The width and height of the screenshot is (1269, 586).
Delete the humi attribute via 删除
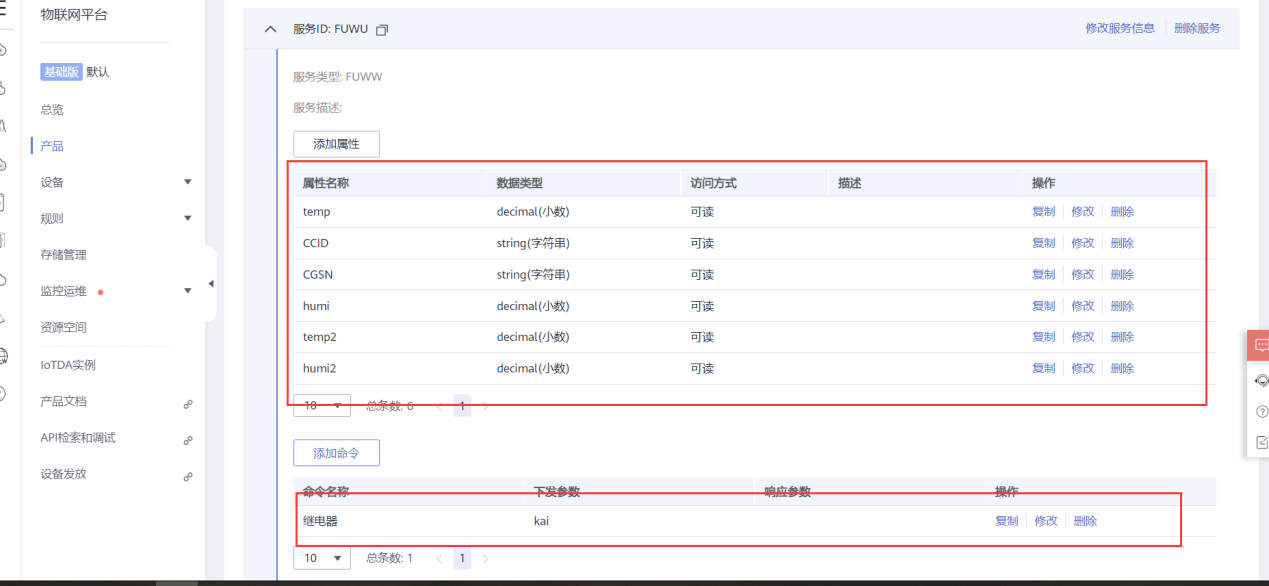tap(1122, 306)
